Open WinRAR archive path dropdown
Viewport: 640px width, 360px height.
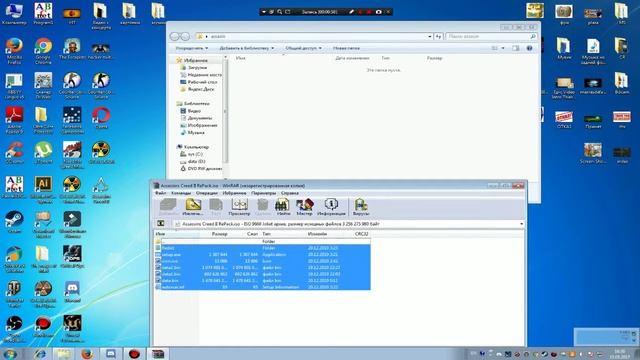(521, 224)
